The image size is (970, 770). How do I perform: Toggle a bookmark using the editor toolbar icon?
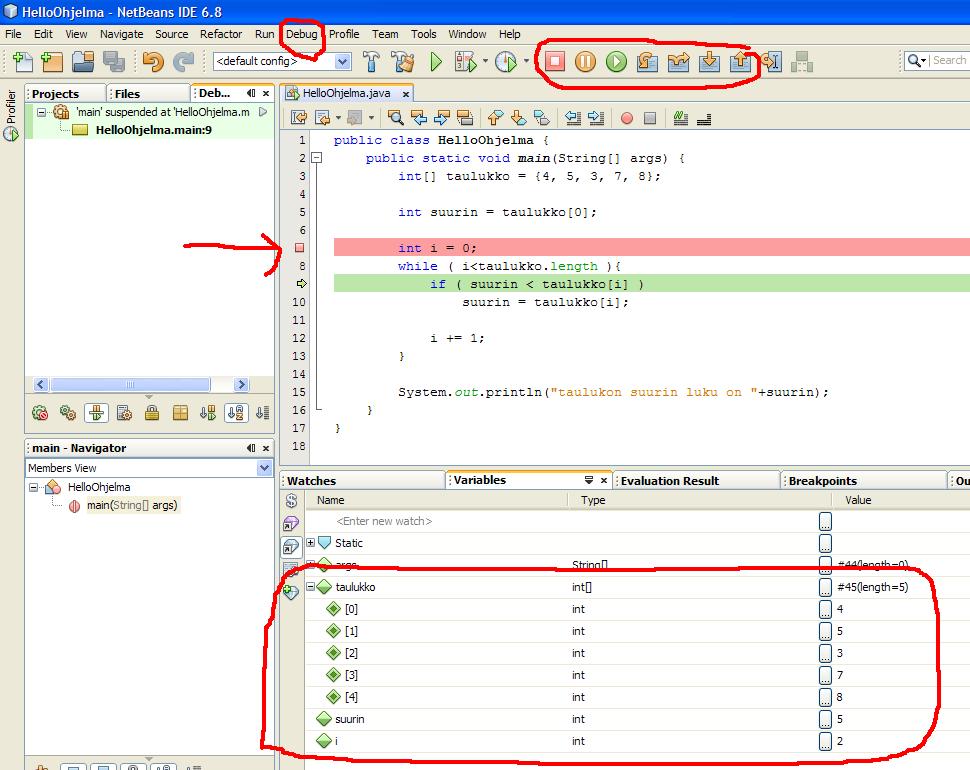click(541, 118)
